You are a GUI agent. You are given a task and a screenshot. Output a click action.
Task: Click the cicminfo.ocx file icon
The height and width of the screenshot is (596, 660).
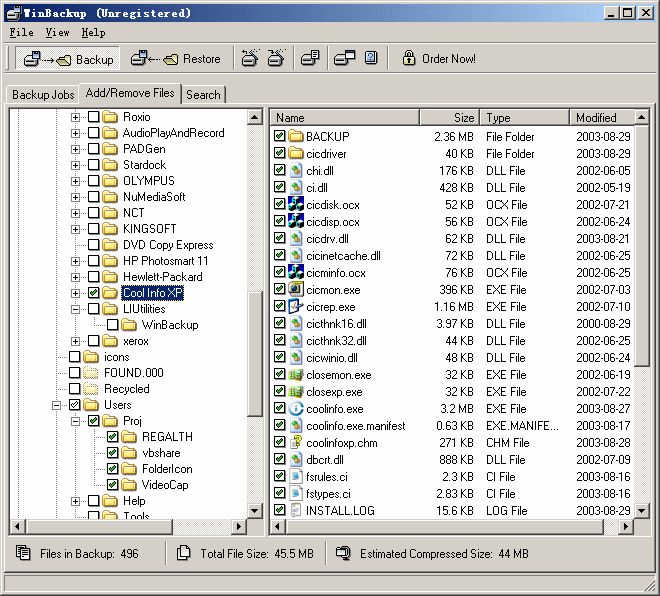coord(296,272)
